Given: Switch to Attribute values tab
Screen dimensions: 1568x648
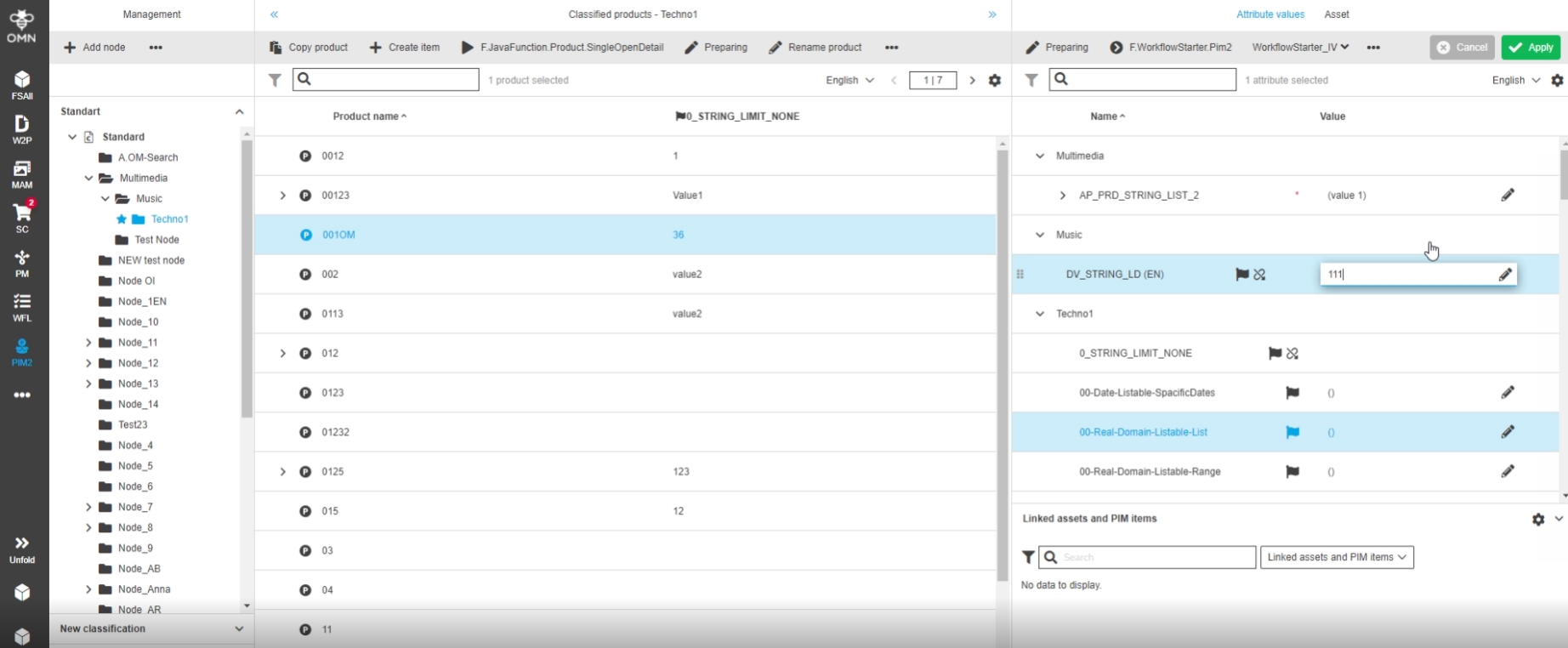Looking at the screenshot, I should pos(1270,14).
